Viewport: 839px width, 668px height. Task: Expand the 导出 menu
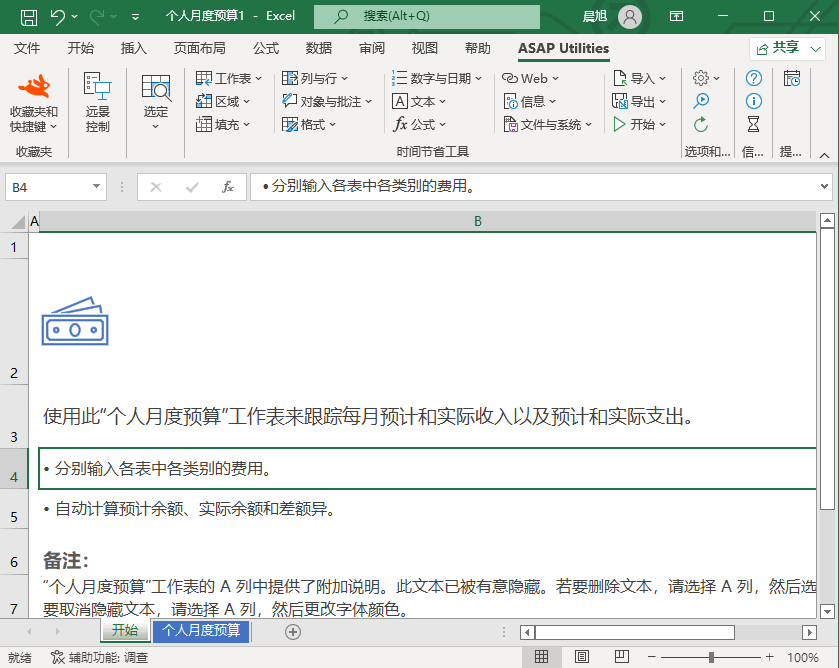pos(639,102)
